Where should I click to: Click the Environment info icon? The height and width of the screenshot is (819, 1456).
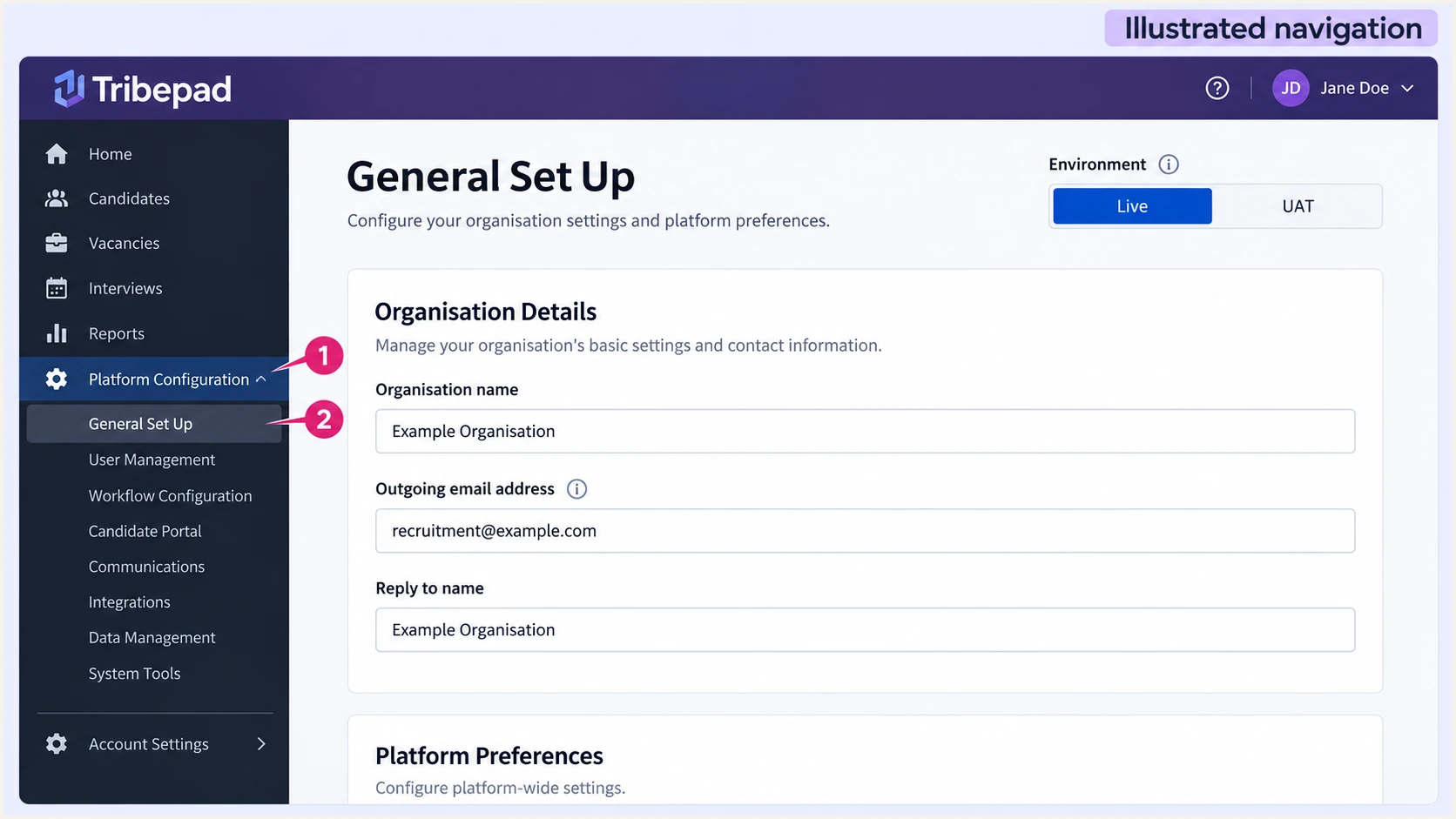[1169, 164]
